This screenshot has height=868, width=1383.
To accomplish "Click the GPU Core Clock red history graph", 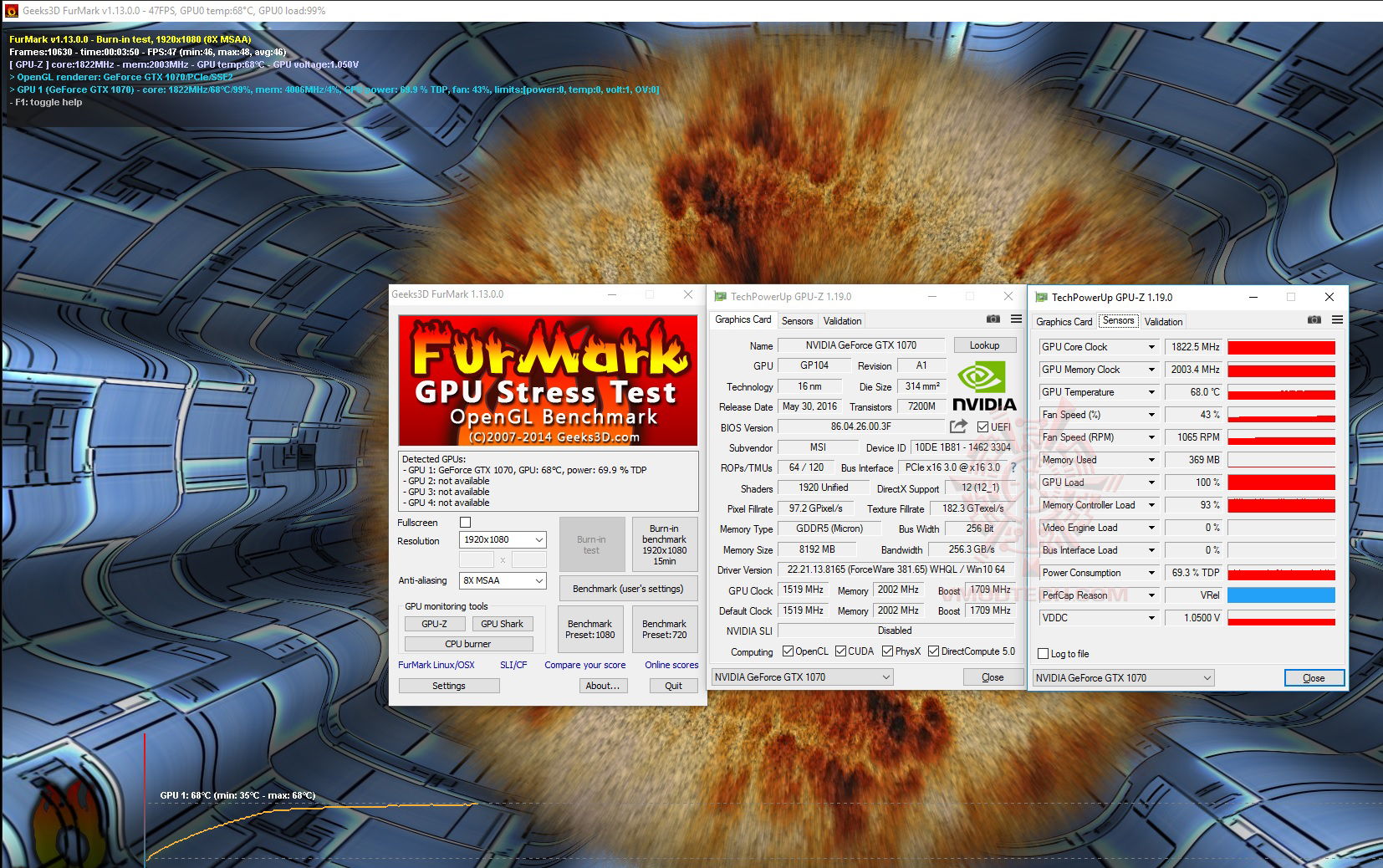I will (x=1281, y=347).
